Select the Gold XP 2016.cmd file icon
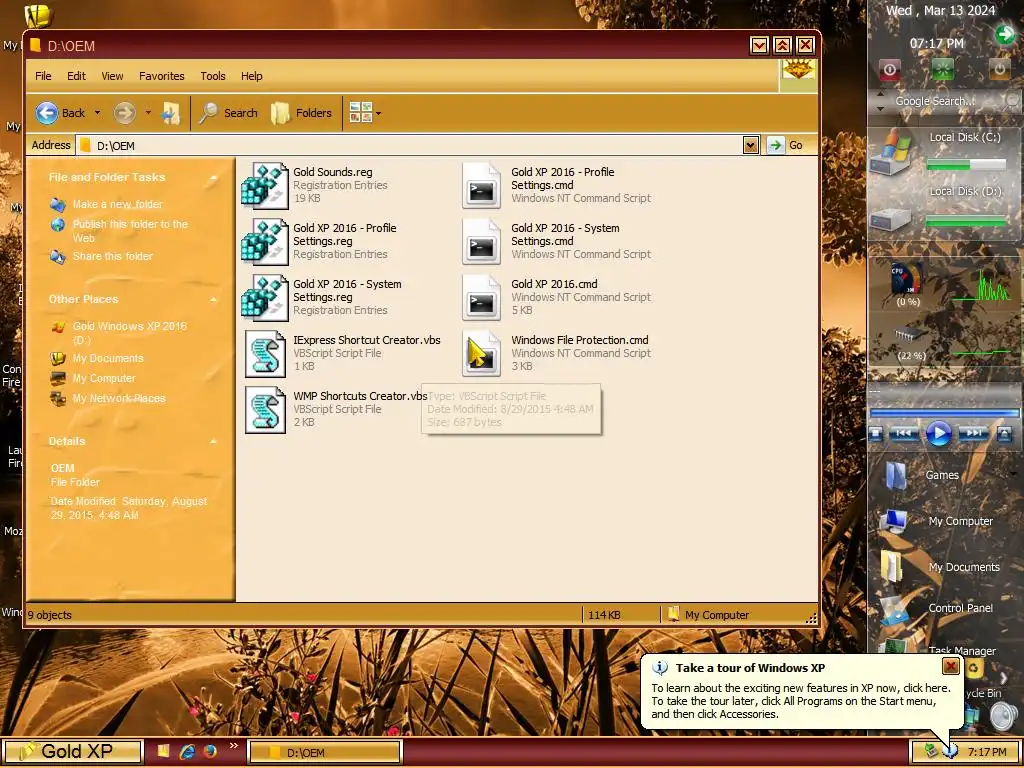 pos(481,298)
